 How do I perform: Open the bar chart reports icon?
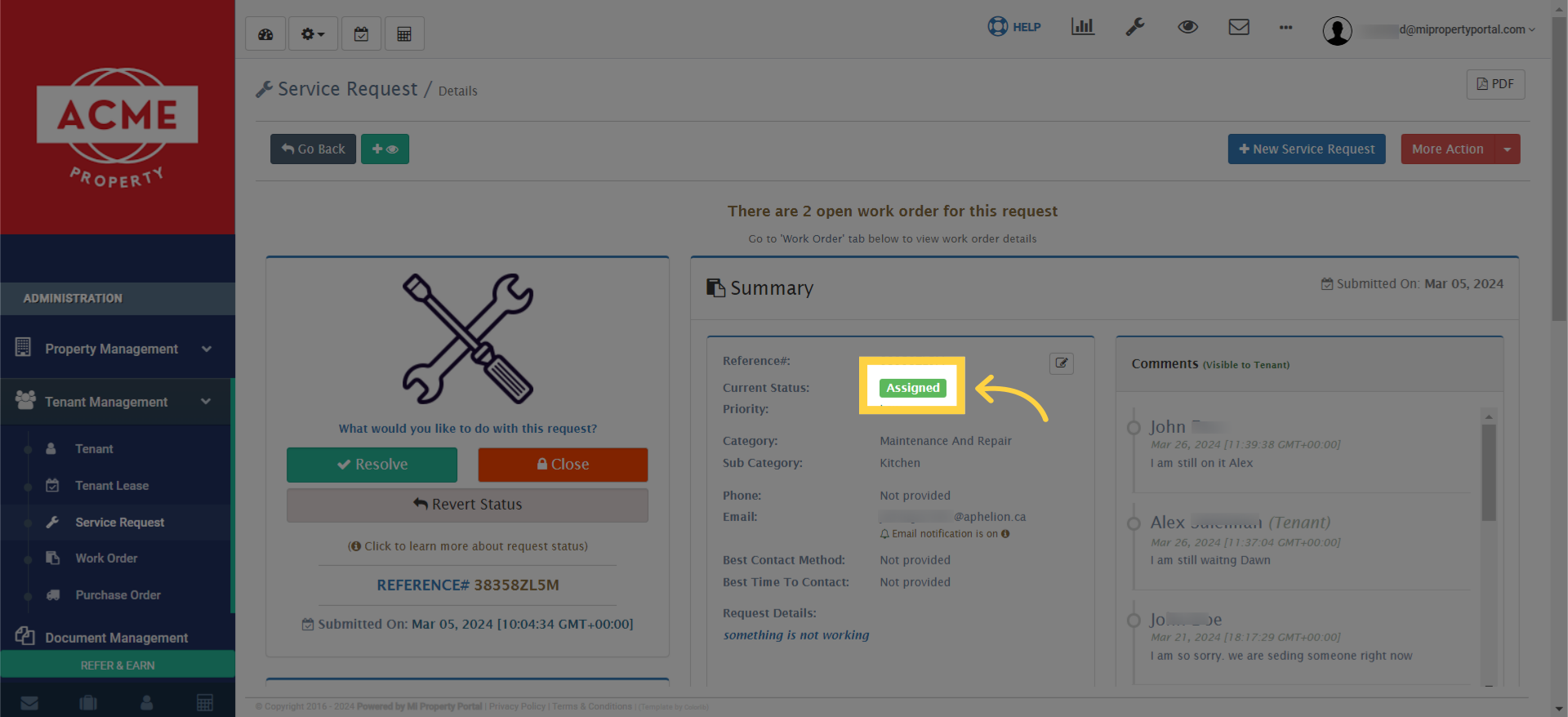[1083, 27]
